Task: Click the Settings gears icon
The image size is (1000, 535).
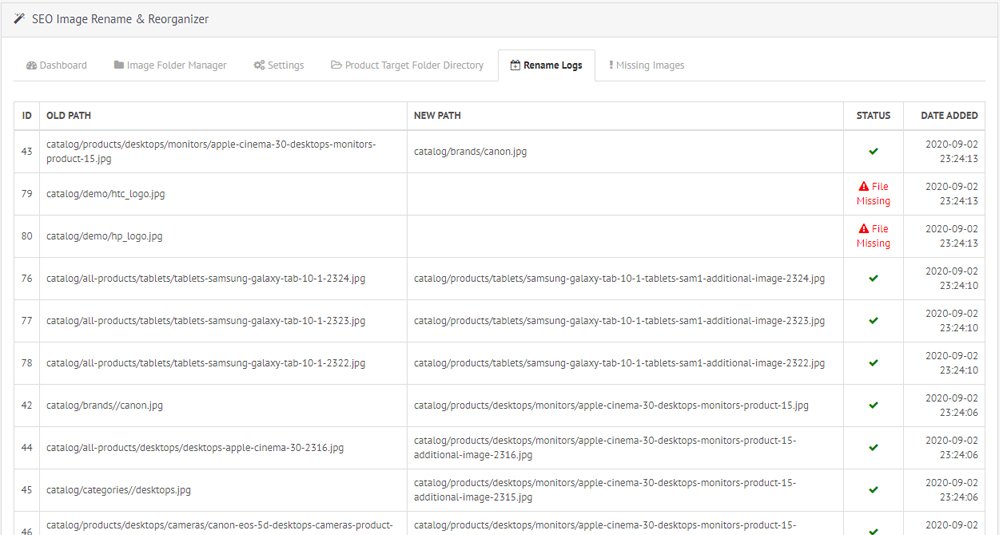Action: tap(259, 65)
